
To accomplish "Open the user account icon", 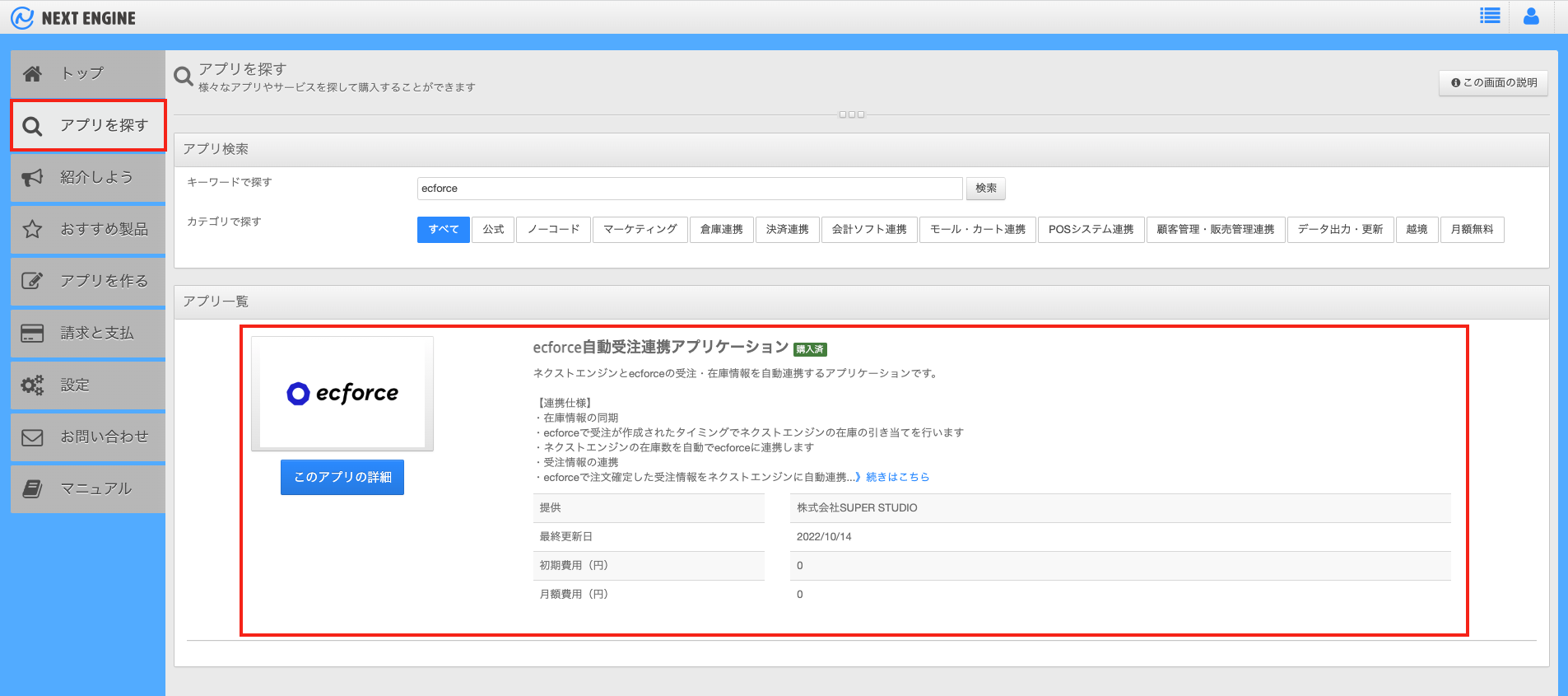I will tap(1531, 16).
